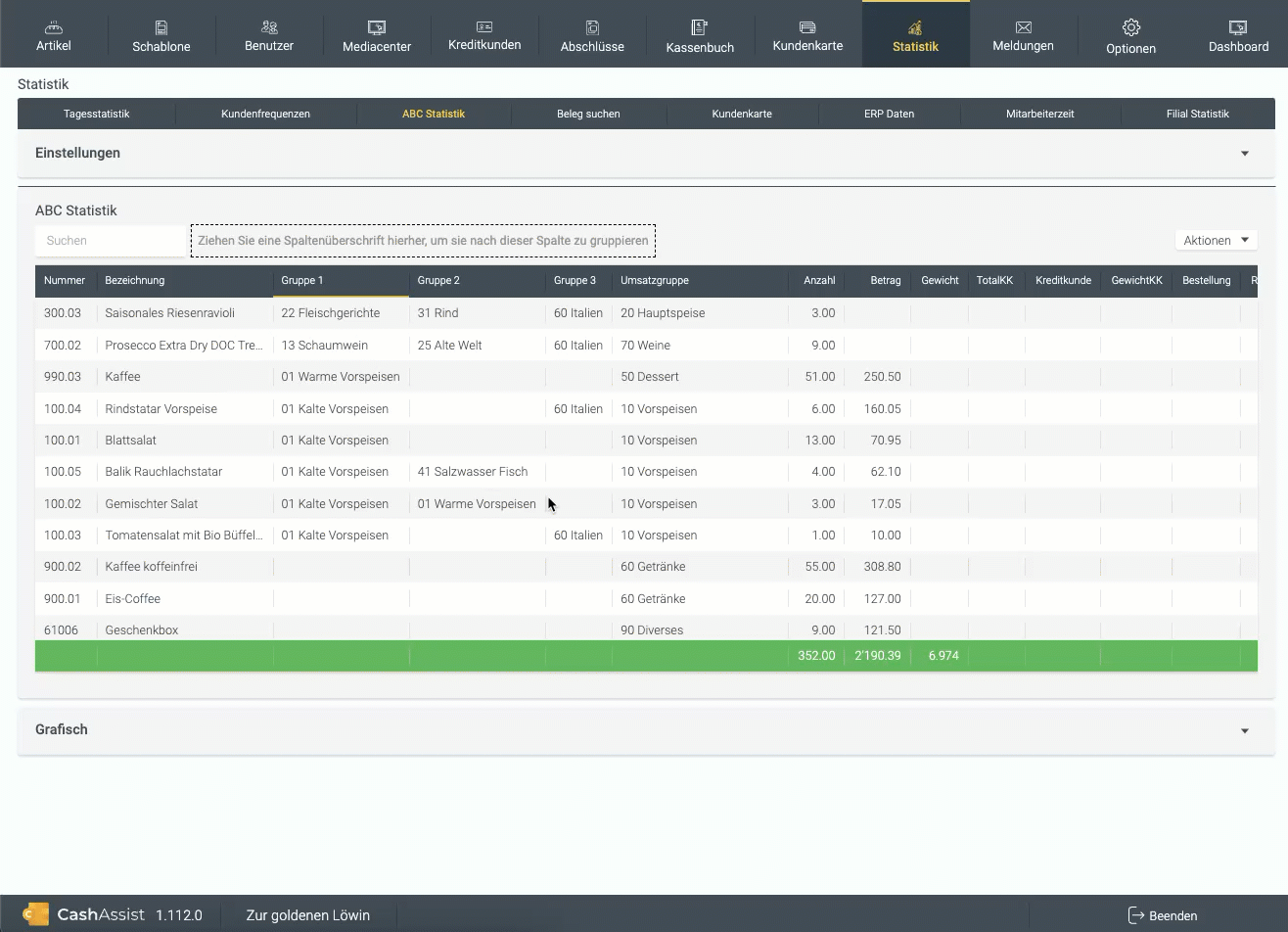Select the Eis-Coffee row
The image size is (1288, 932).
(x=646, y=598)
